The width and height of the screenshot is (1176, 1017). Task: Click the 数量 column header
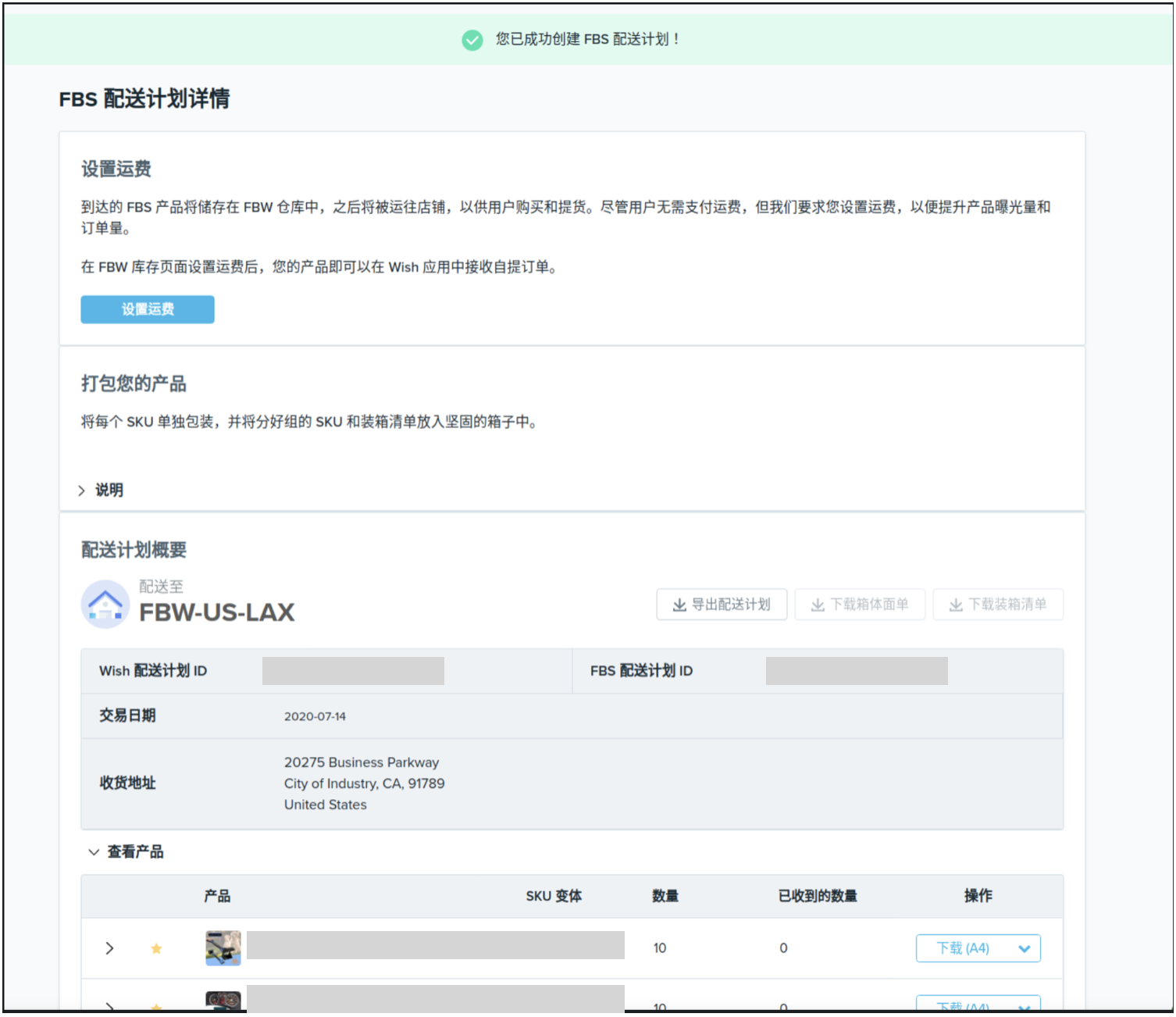(665, 896)
